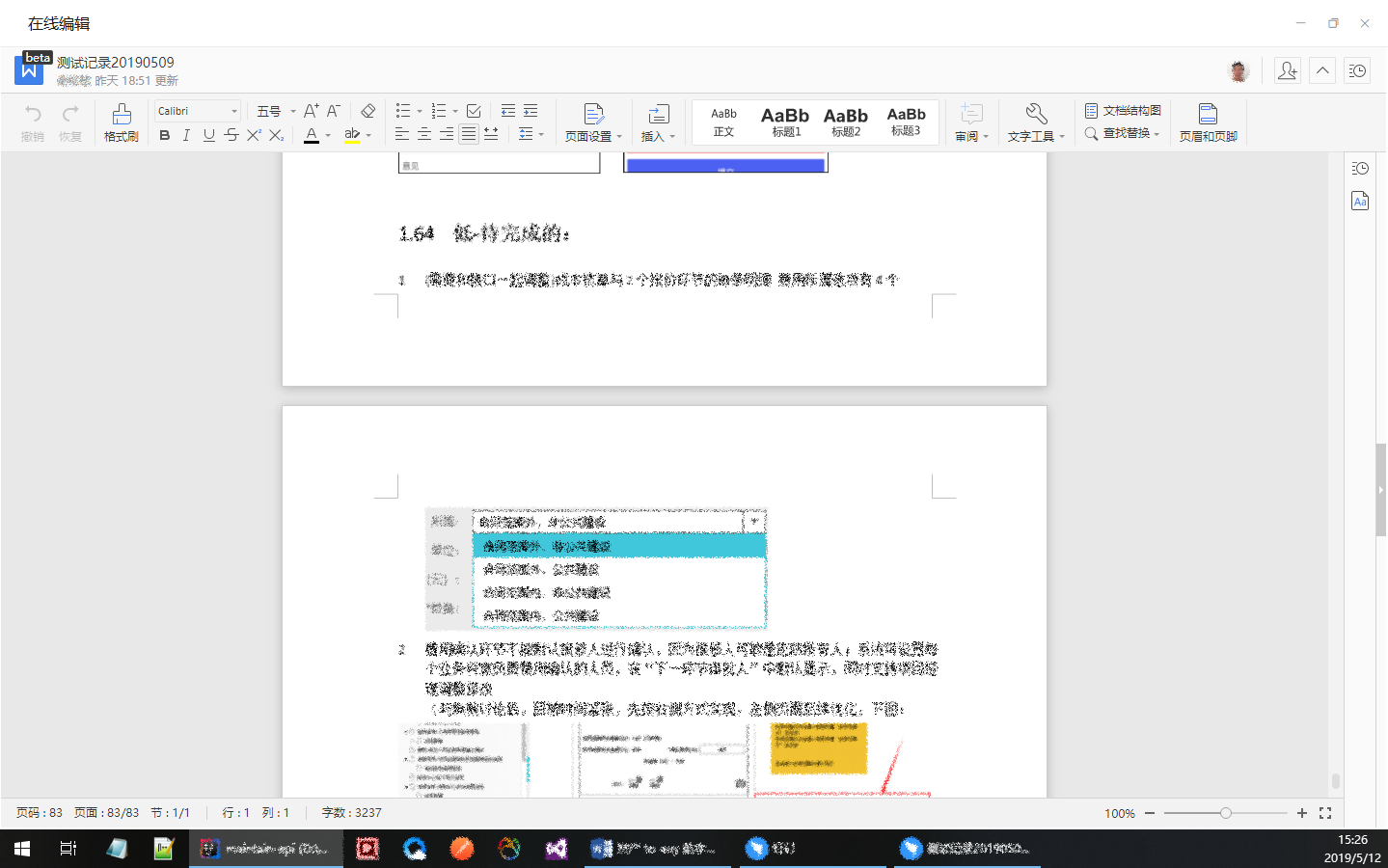Open the 文字工具 text tools menu

click(1036, 122)
